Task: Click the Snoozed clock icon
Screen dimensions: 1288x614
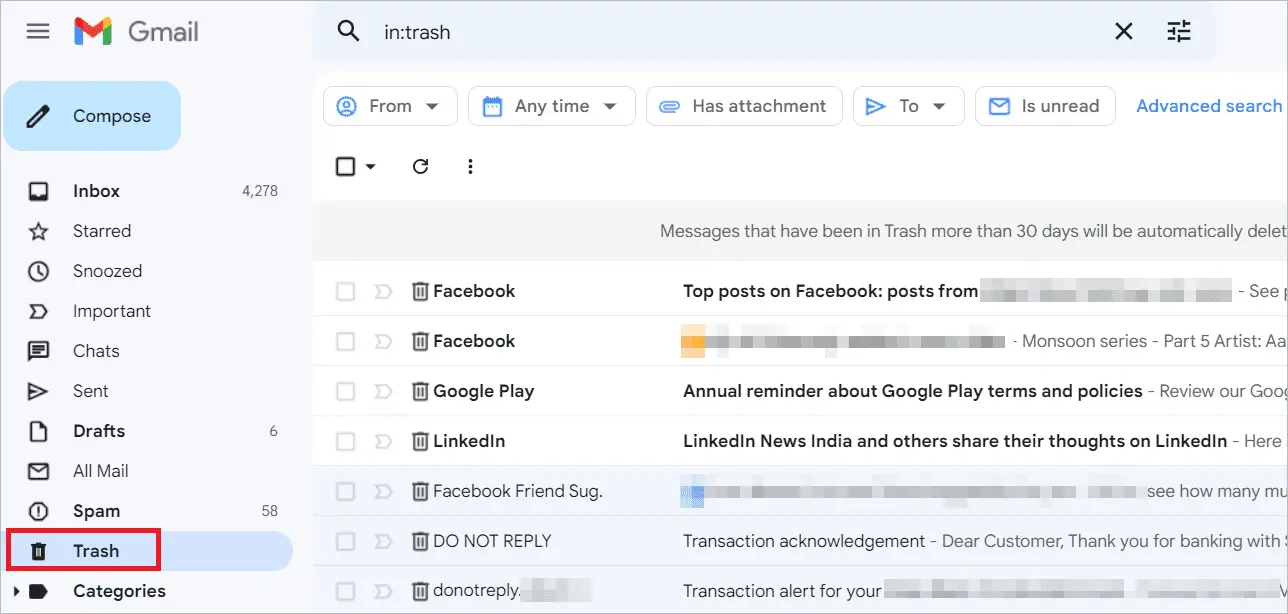Action: (38, 271)
